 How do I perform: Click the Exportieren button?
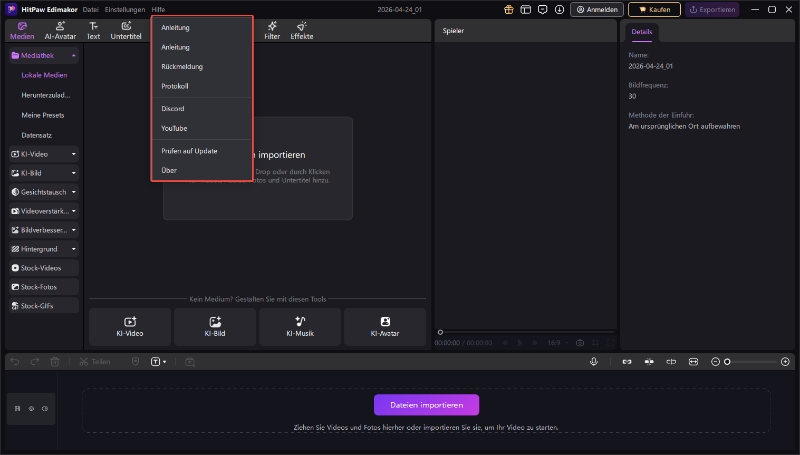(x=712, y=10)
